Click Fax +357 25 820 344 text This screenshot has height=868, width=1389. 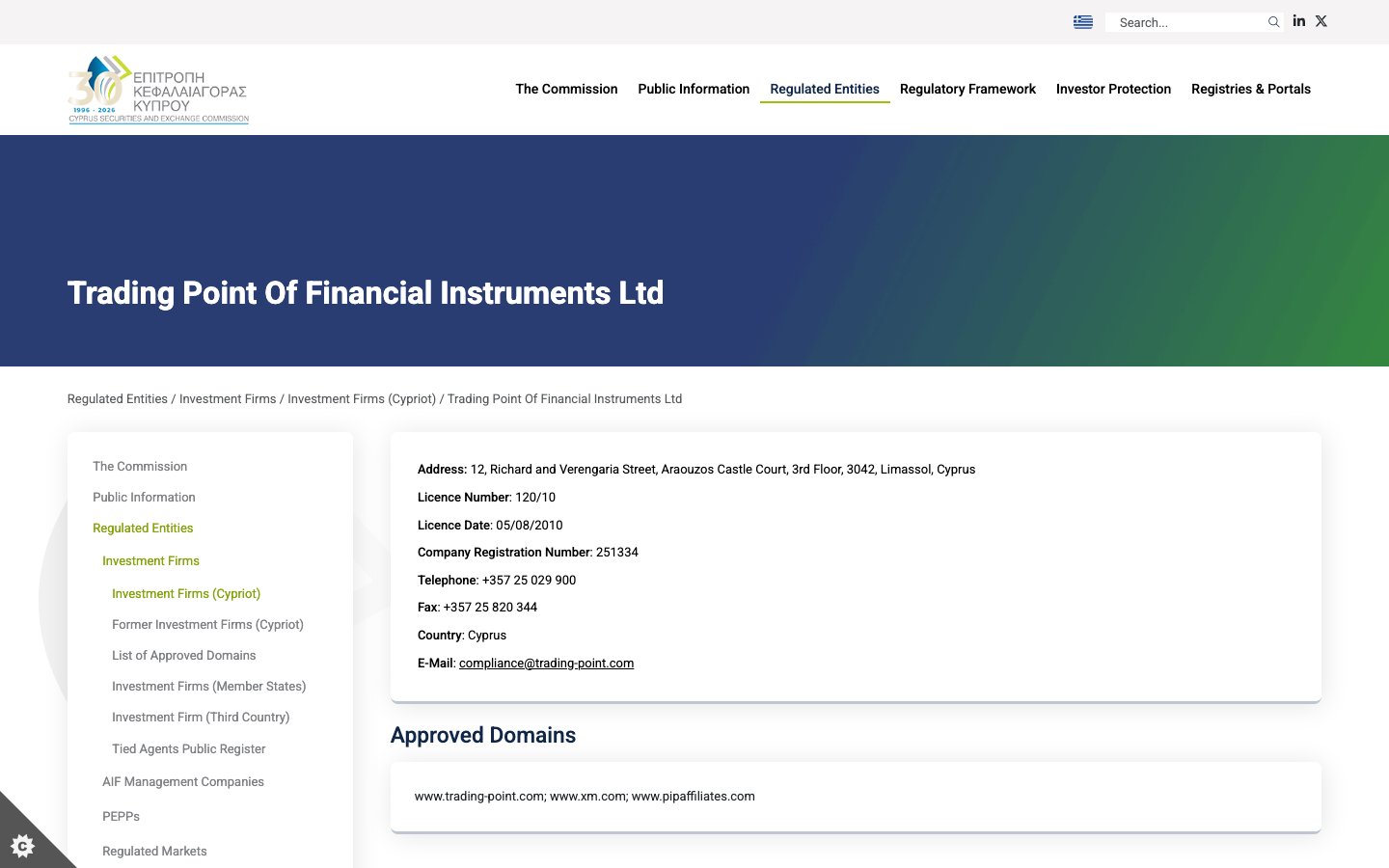pyautogui.click(x=477, y=608)
